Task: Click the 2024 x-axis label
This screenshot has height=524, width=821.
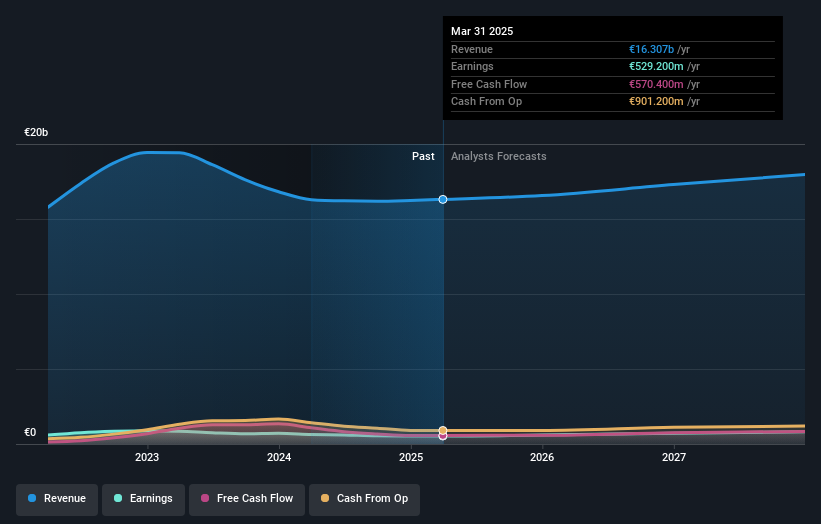Action: pyautogui.click(x=279, y=458)
